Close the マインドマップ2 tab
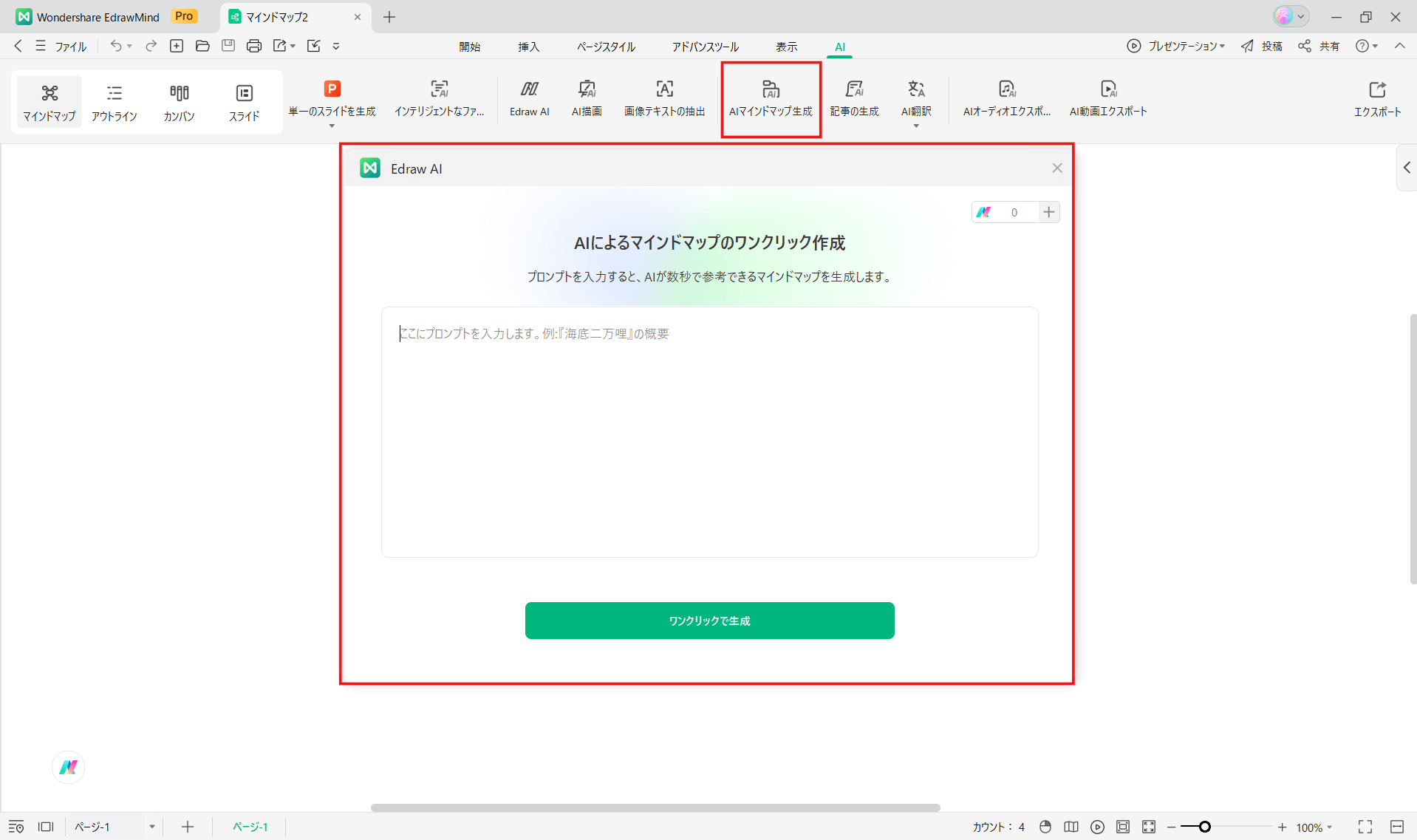 click(358, 17)
